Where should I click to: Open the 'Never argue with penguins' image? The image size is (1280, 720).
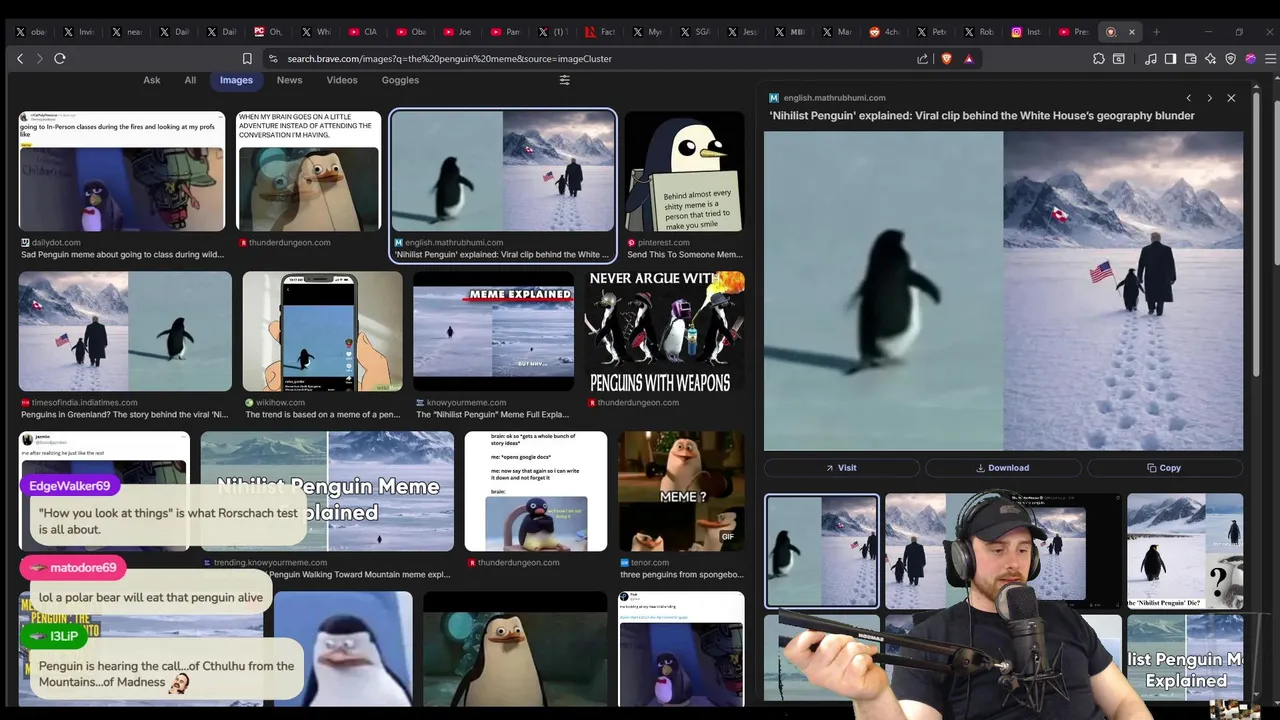click(665, 331)
